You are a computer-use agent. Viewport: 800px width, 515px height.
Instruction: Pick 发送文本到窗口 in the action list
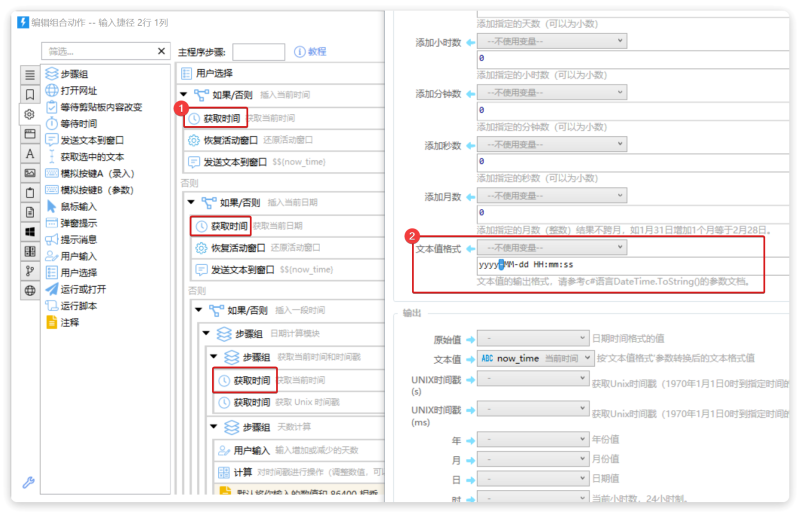pos(85,140)
